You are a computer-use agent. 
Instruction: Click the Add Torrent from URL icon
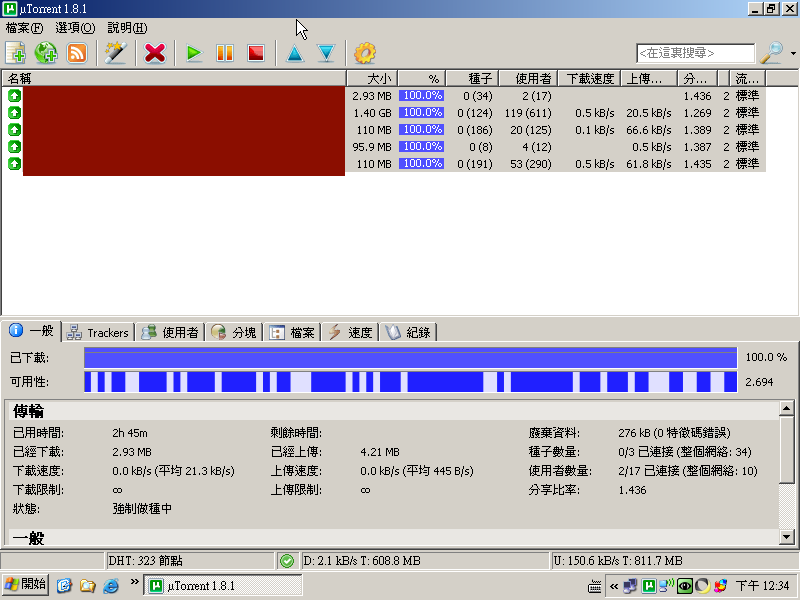45,53
